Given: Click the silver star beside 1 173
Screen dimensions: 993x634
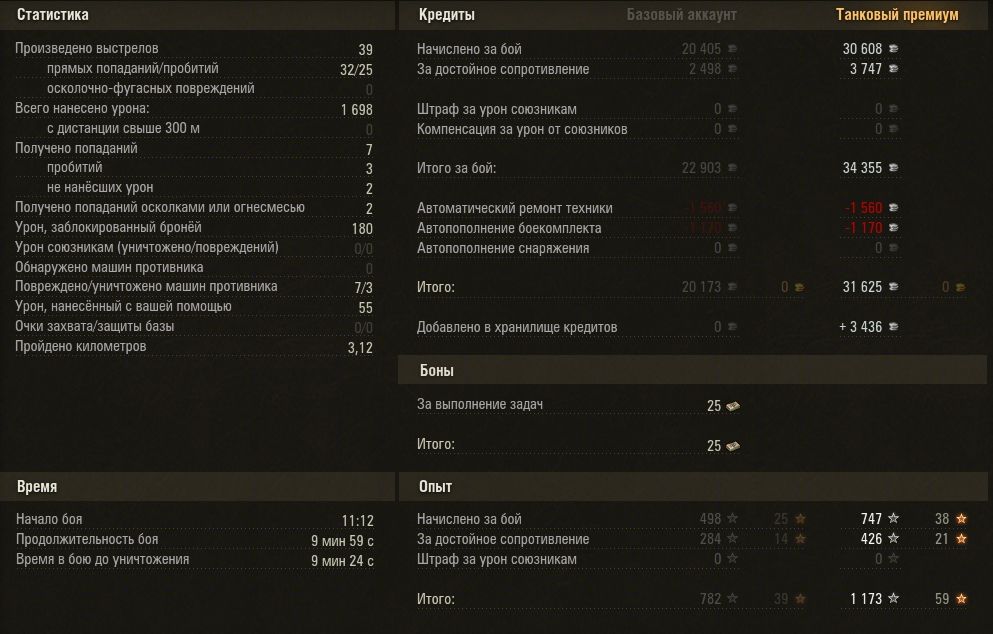Looking at the screenshot, I should coord(893,599).
